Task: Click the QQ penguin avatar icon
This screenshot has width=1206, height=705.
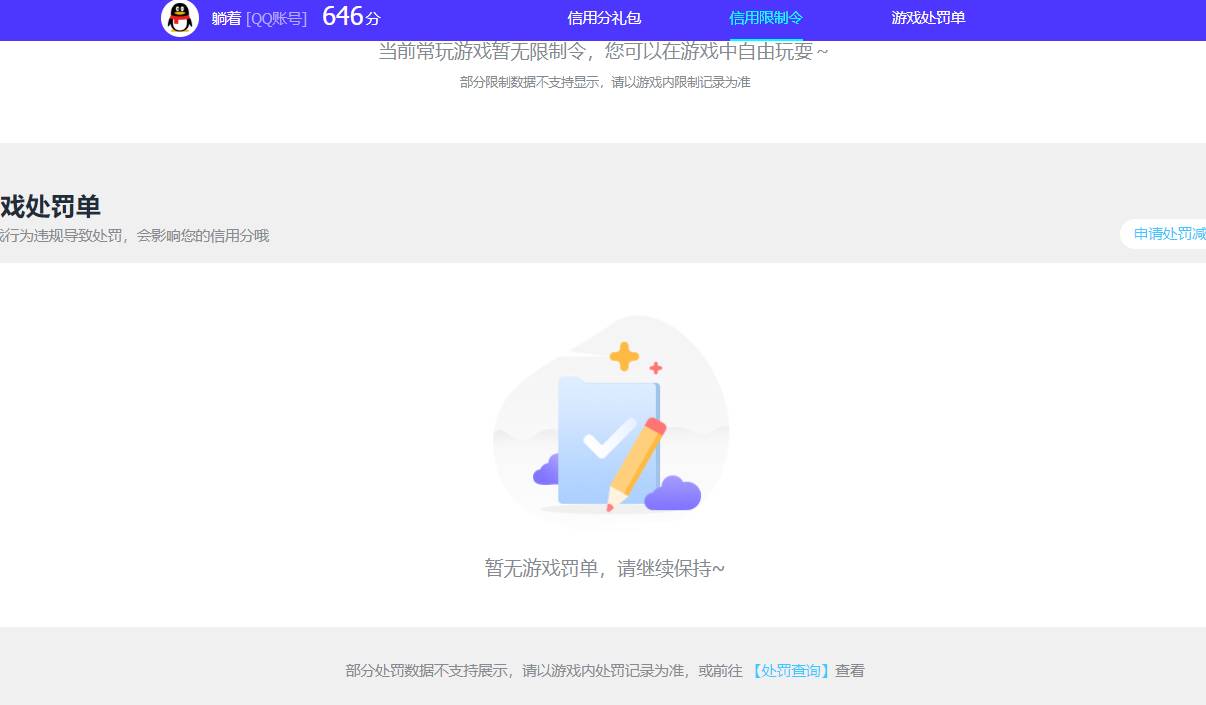Action: click(179, 18)
